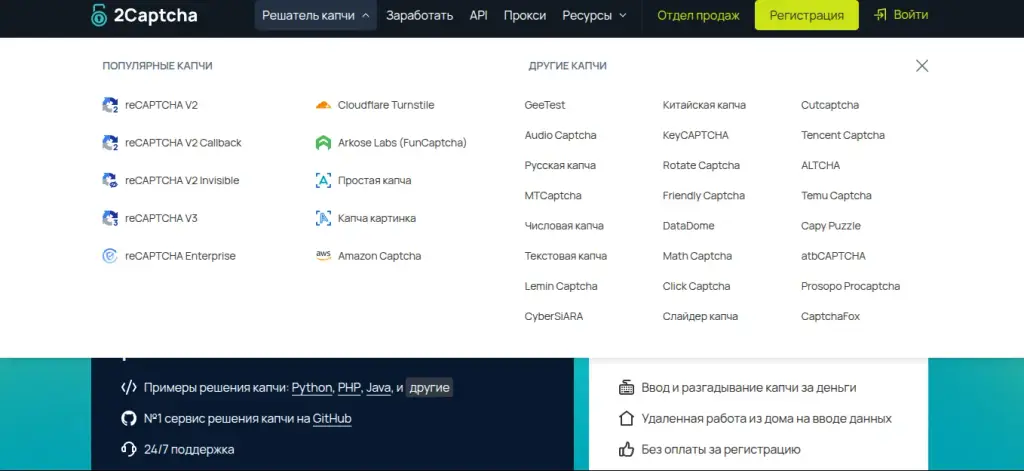The height and width of the screenshot is (471, 1024).
Task: Click the underlined GitHub text link
Action: pos(332,419)
